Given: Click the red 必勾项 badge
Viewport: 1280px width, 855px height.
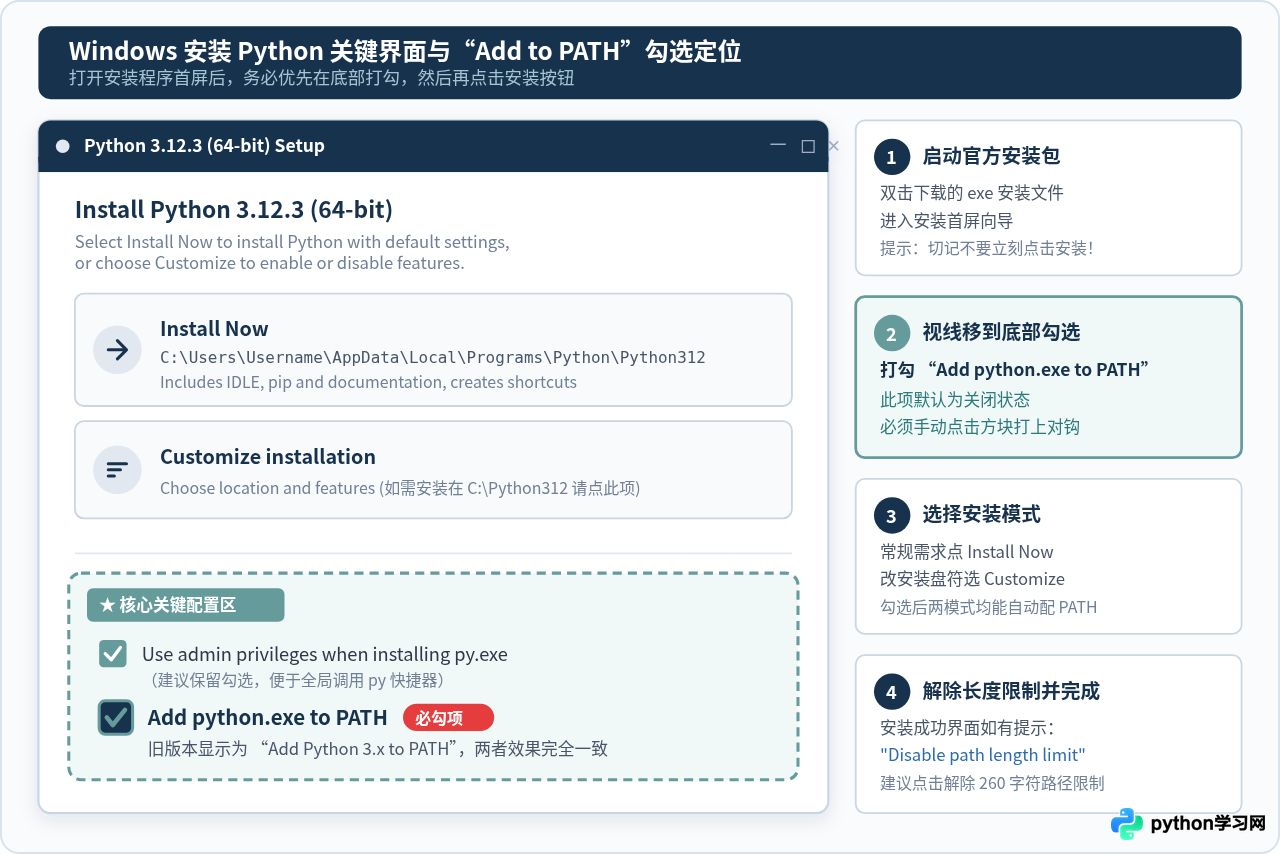Looking at the screenshot, I should point(448,718).
